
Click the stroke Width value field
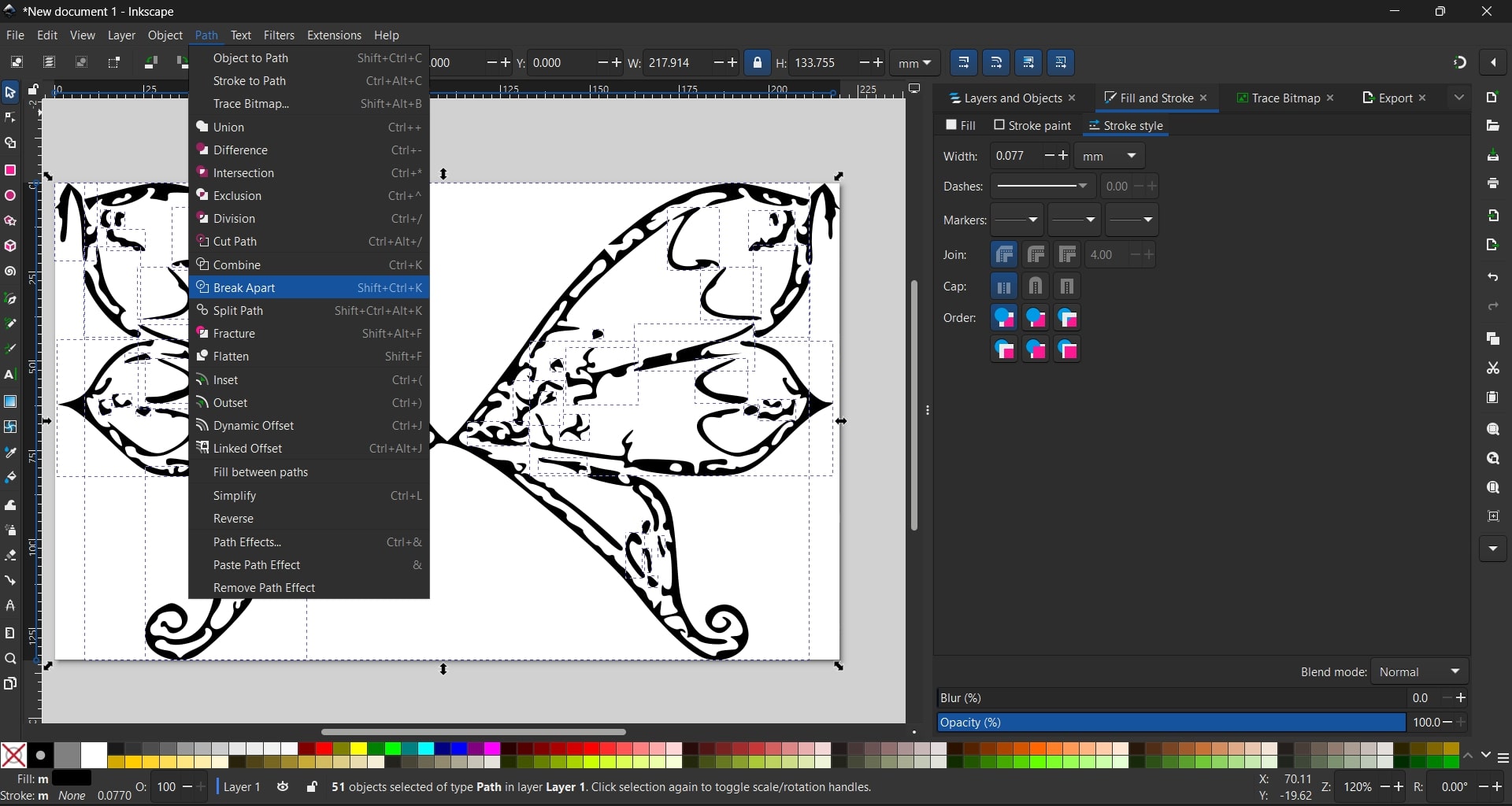[1016, 156]
